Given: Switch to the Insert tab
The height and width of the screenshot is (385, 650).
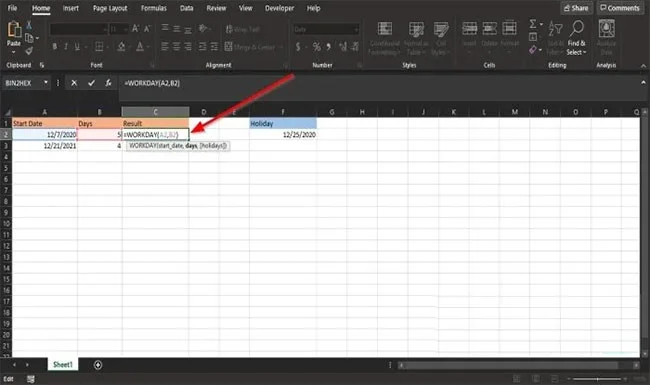Looking at the screenshot, I should (70, 8).
